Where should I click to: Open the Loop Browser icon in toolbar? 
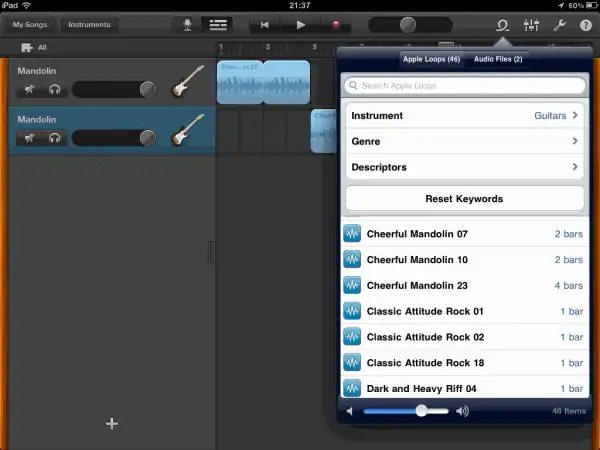[503, 25]
